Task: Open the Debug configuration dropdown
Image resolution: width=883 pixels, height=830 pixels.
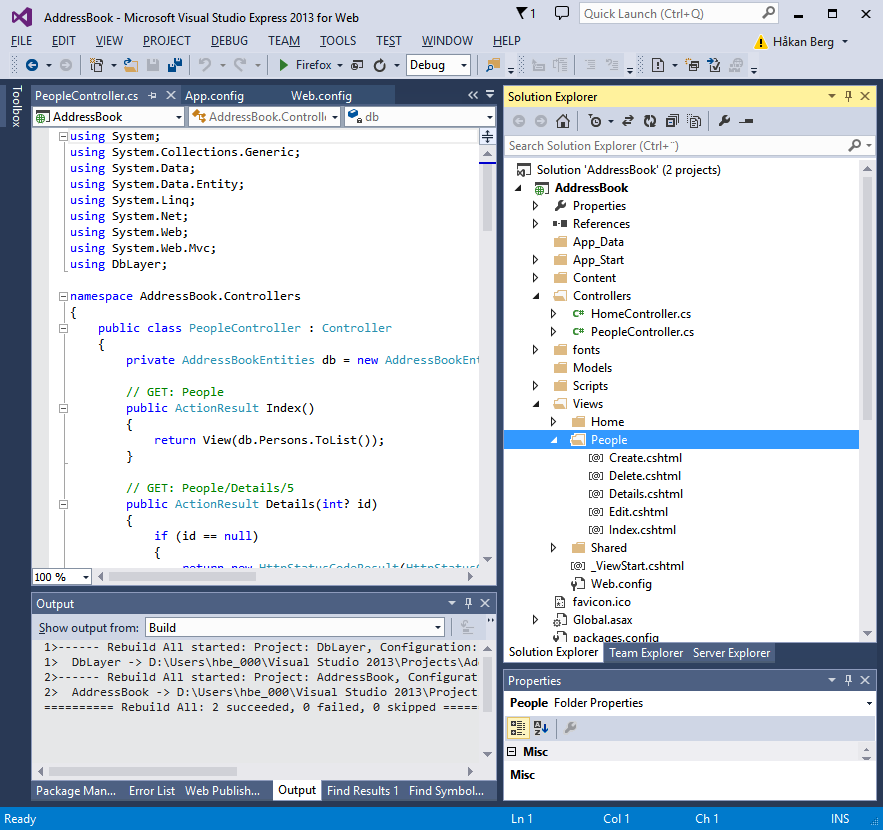Action: (438, 65)
